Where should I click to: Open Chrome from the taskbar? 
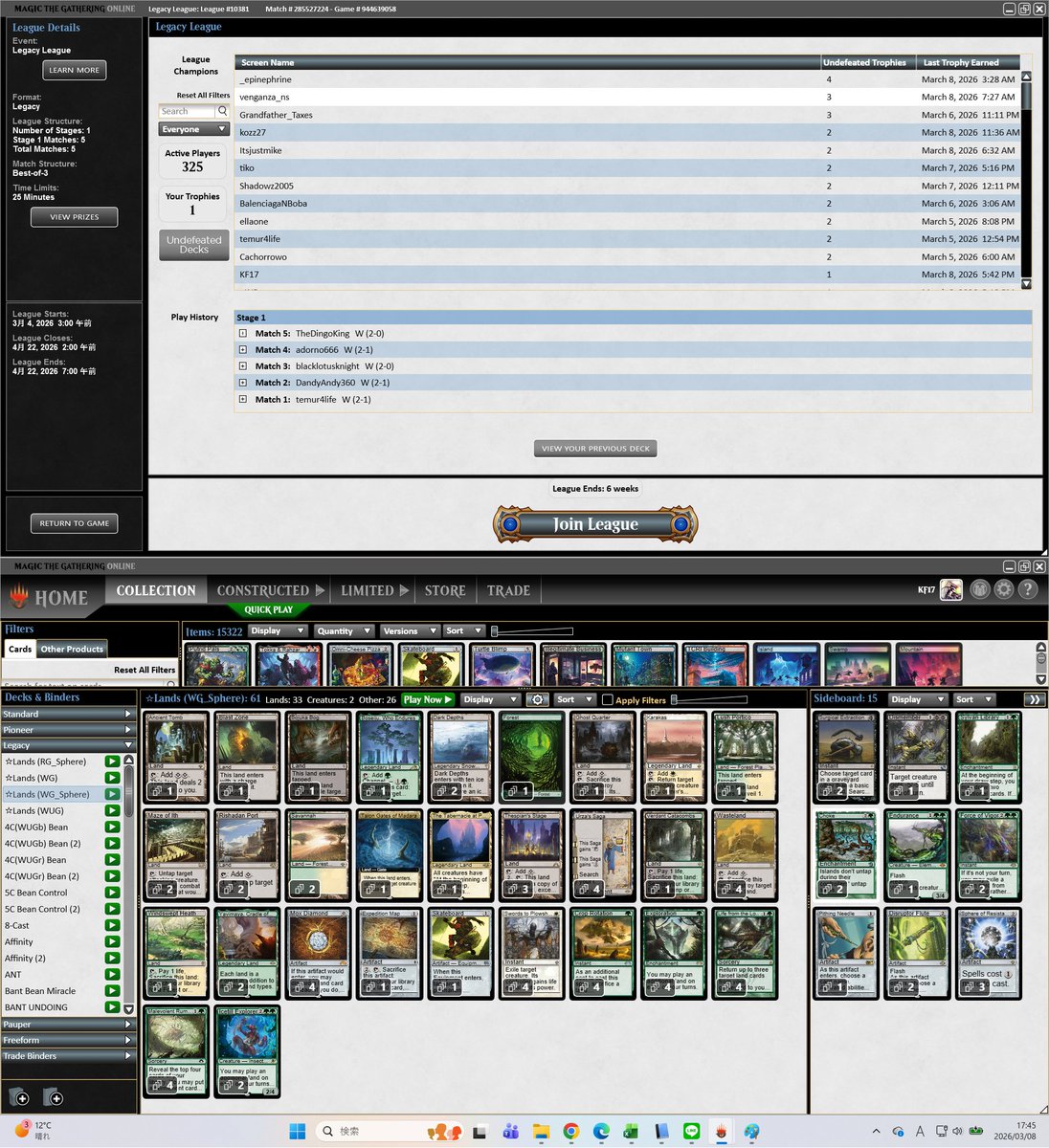coord(571,1132)
